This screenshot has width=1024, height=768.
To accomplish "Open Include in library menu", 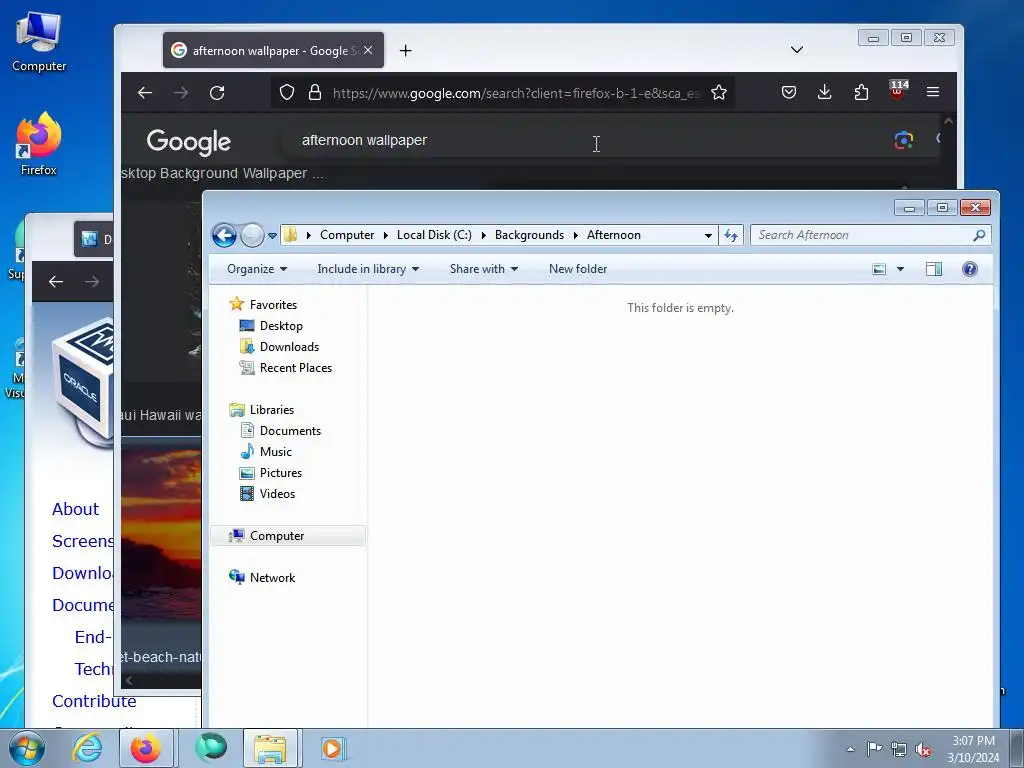I will coord(368,269).
